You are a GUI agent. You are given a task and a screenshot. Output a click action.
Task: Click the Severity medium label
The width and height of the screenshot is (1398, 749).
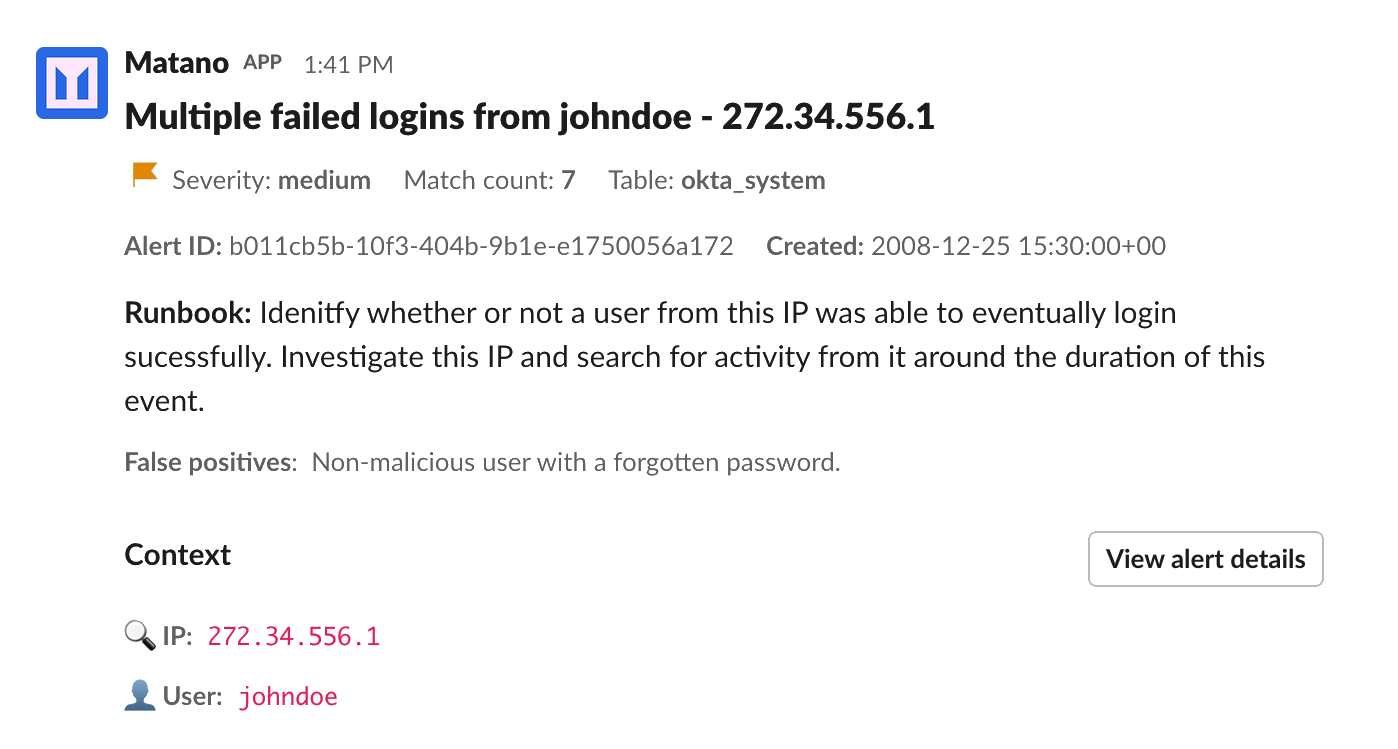tap(272, 180)
